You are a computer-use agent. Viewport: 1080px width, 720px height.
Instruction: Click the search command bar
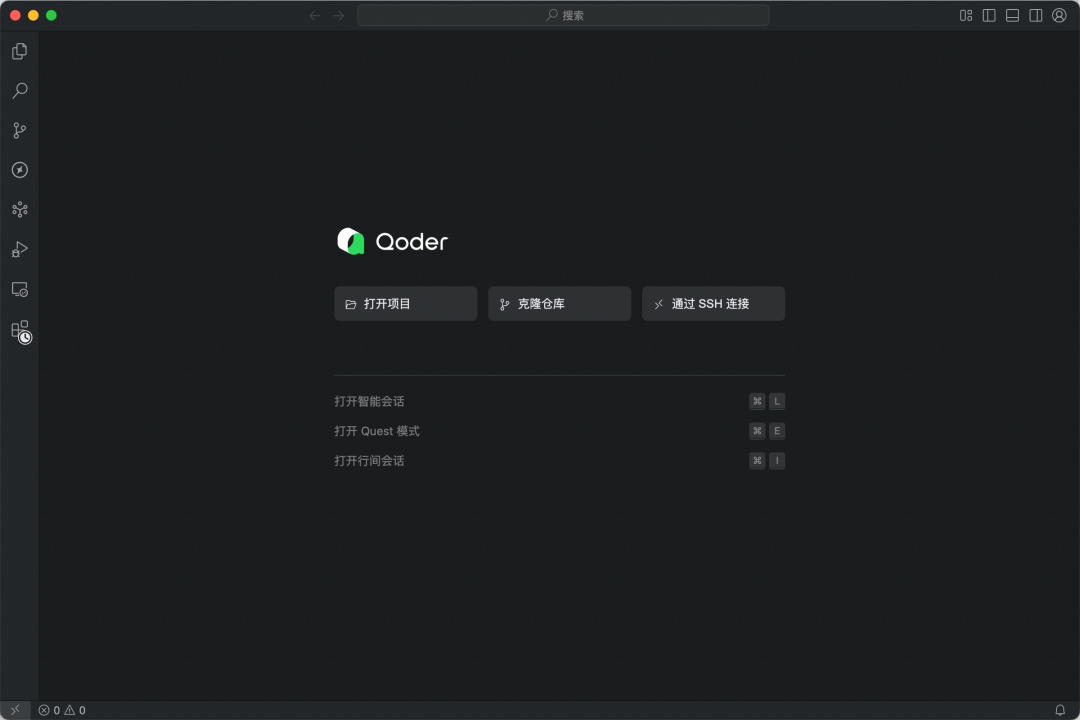(563, 15)
